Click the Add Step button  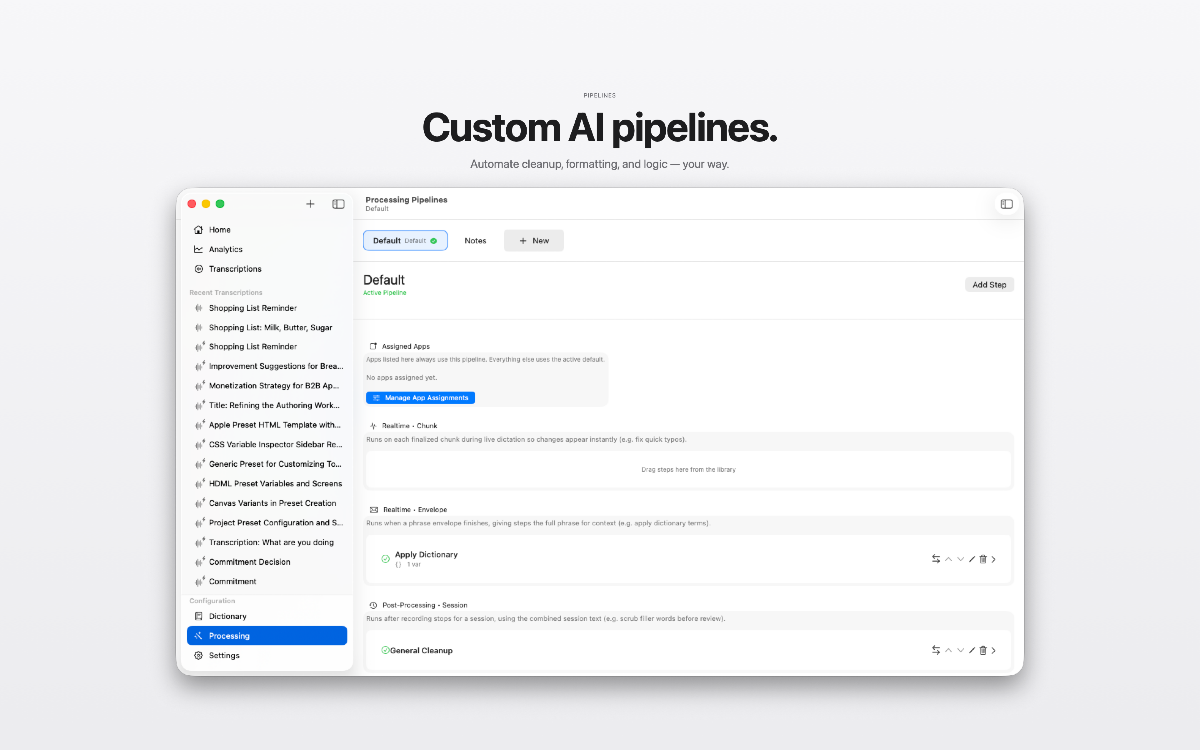(x=989, y=285)
